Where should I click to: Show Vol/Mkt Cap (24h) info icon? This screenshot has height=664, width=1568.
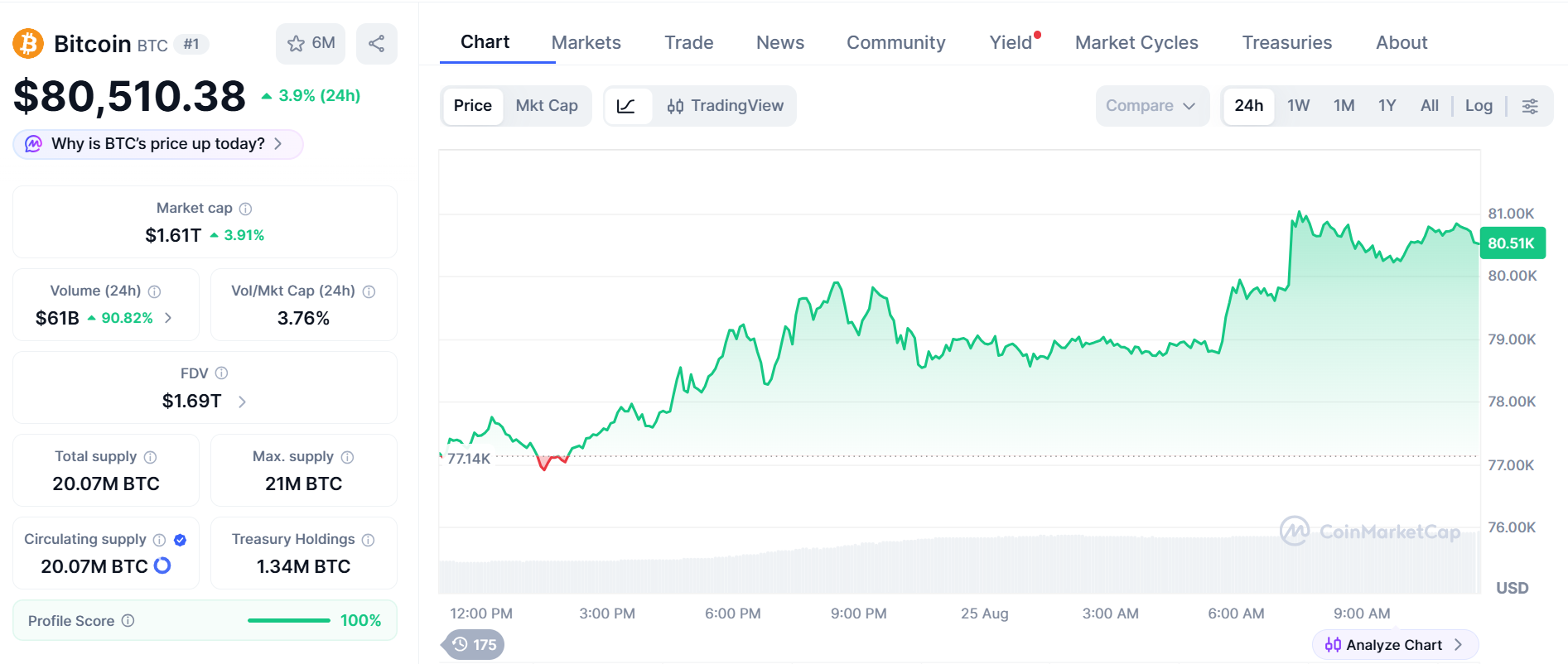point(369,291)
